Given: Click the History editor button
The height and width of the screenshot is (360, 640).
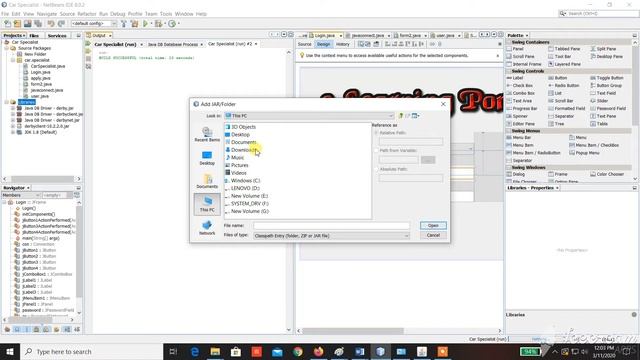Looking at the screenshot, I should pyautogui.click(x=342, y=44).
